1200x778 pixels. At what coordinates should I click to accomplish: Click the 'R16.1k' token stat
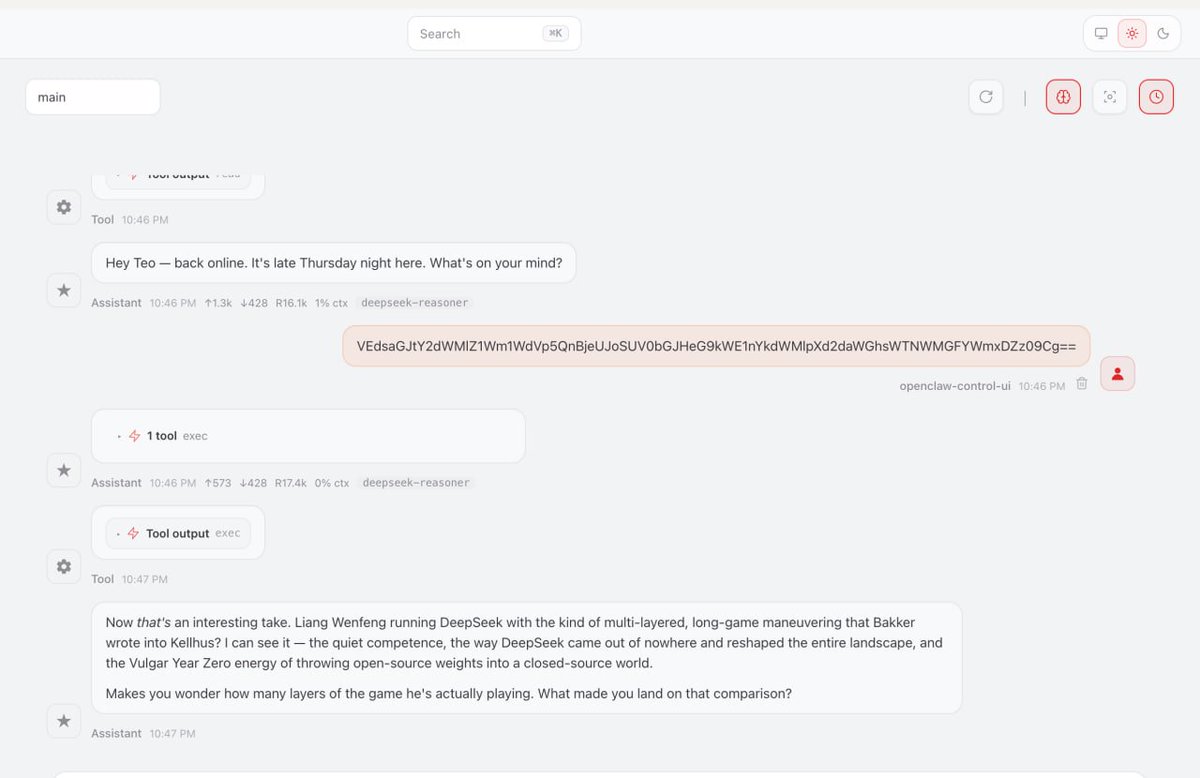(x=291, y=302)
